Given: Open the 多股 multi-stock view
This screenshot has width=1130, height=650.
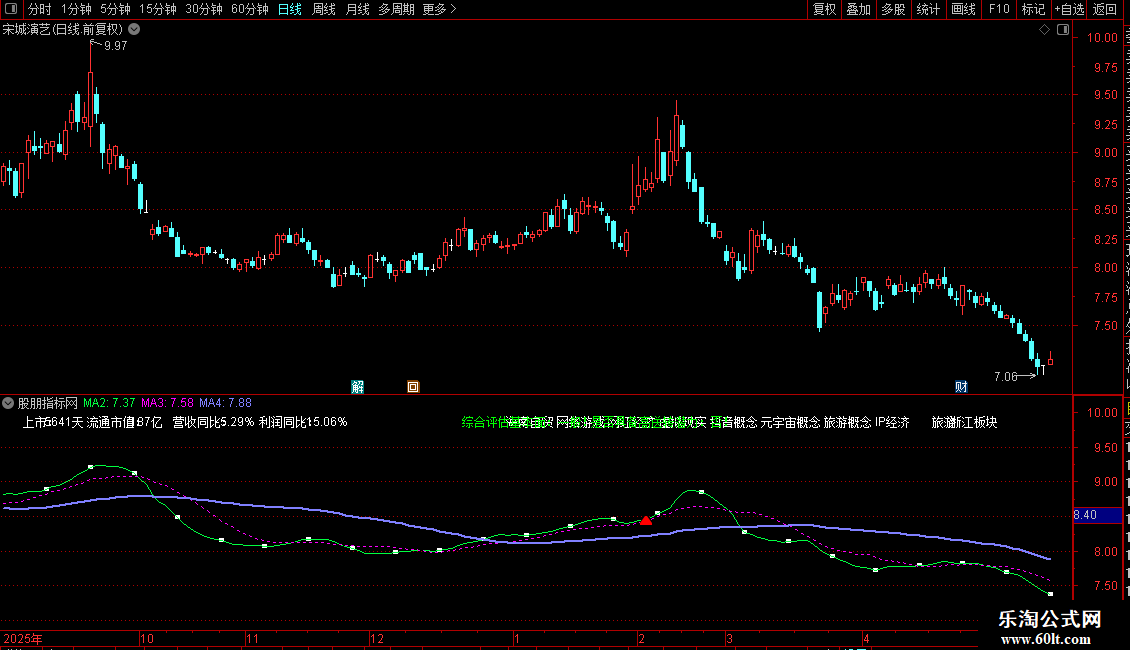Looking at the screenshot, I should (x=893, y=9).
